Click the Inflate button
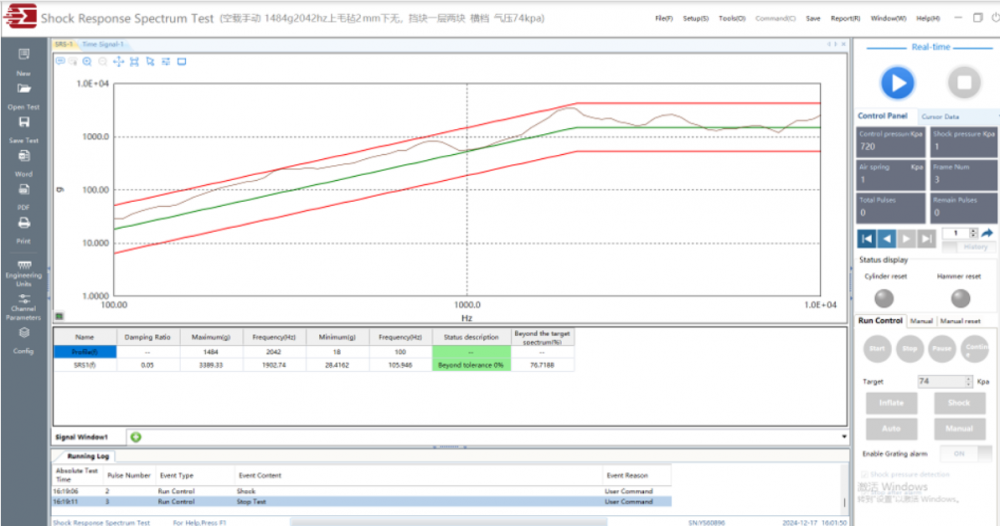Screen dimensions: 1000x526 pos(891,403)
